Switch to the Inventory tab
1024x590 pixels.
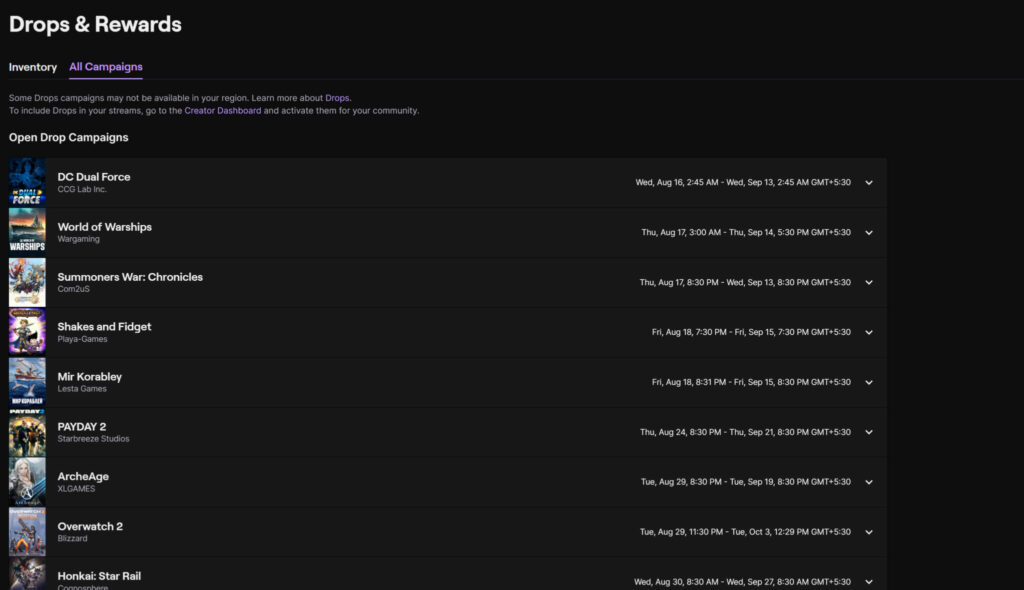[x=33, y=67]
